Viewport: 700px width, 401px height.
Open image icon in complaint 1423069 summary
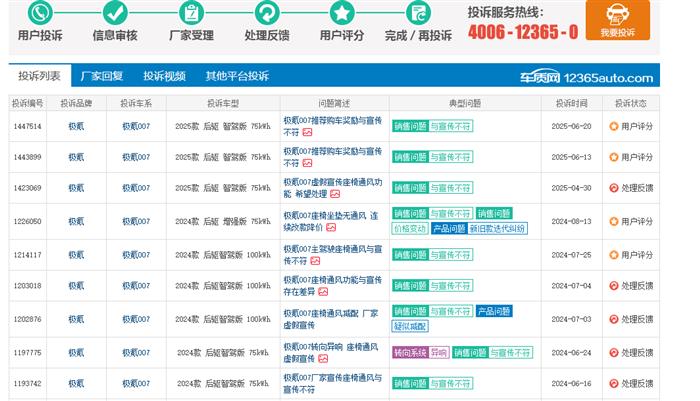333,194
